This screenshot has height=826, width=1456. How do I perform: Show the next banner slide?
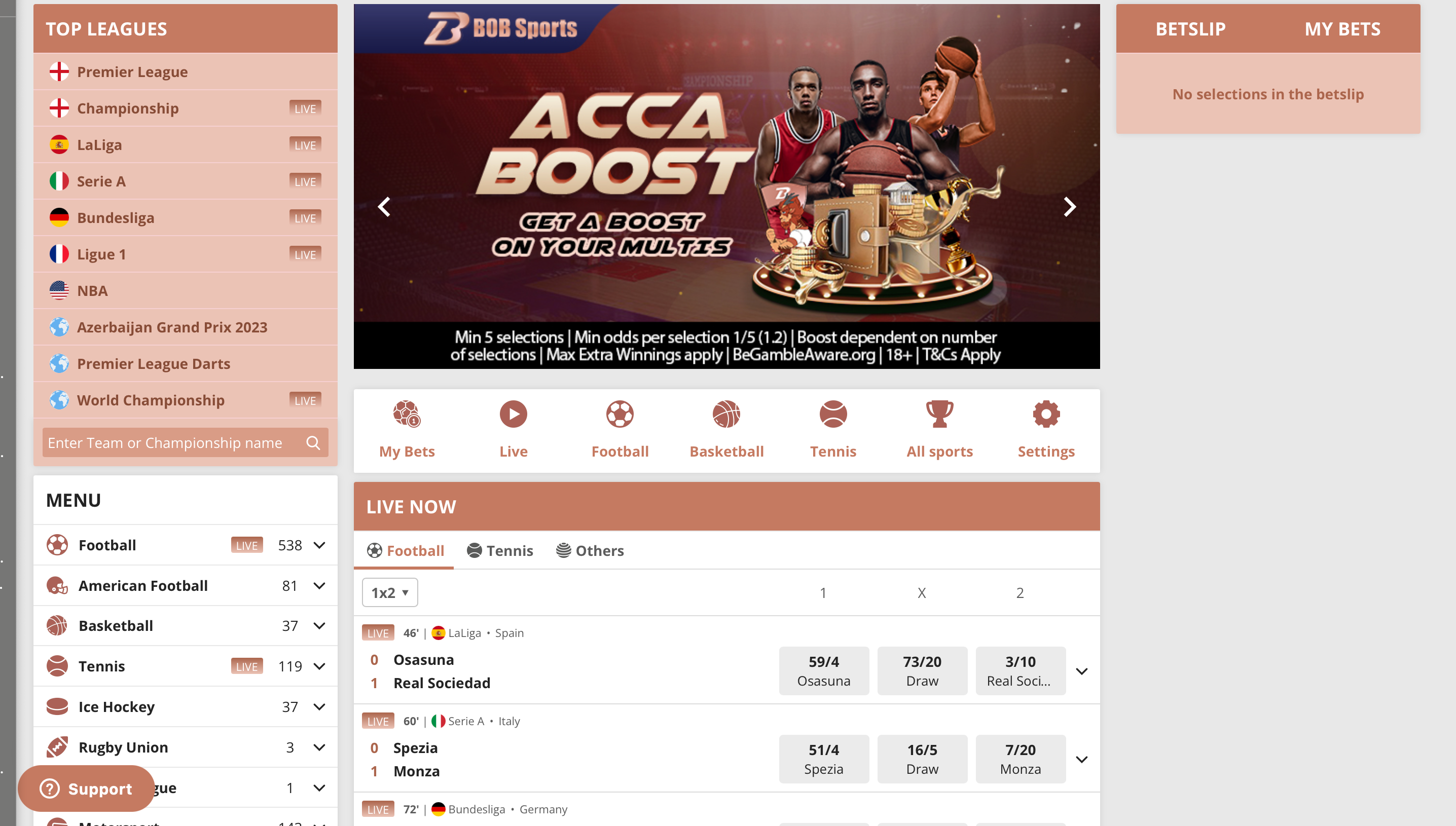pos(1069,207)
